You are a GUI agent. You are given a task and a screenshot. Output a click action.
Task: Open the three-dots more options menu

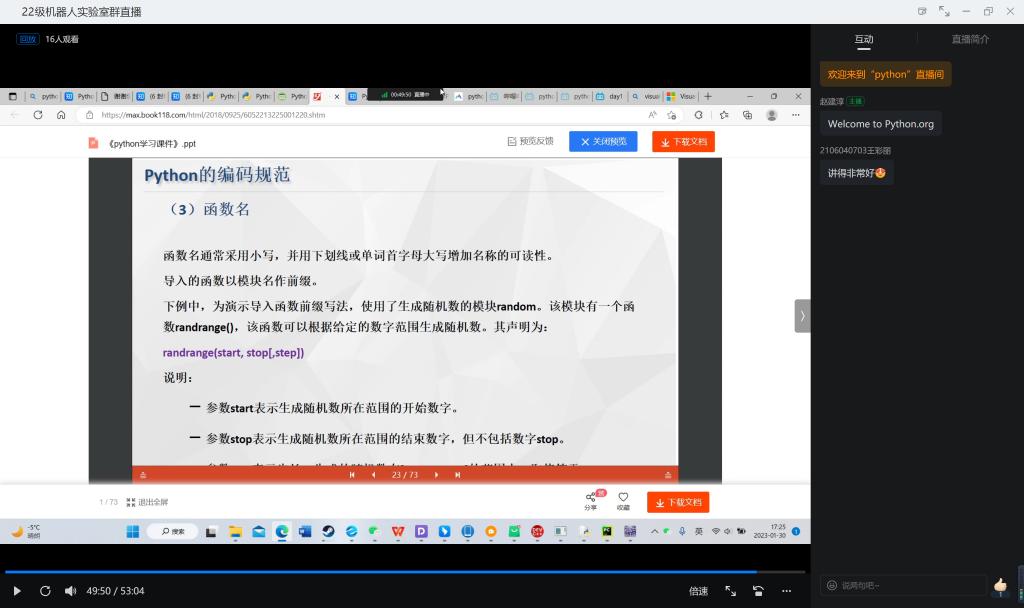[788, 591]
